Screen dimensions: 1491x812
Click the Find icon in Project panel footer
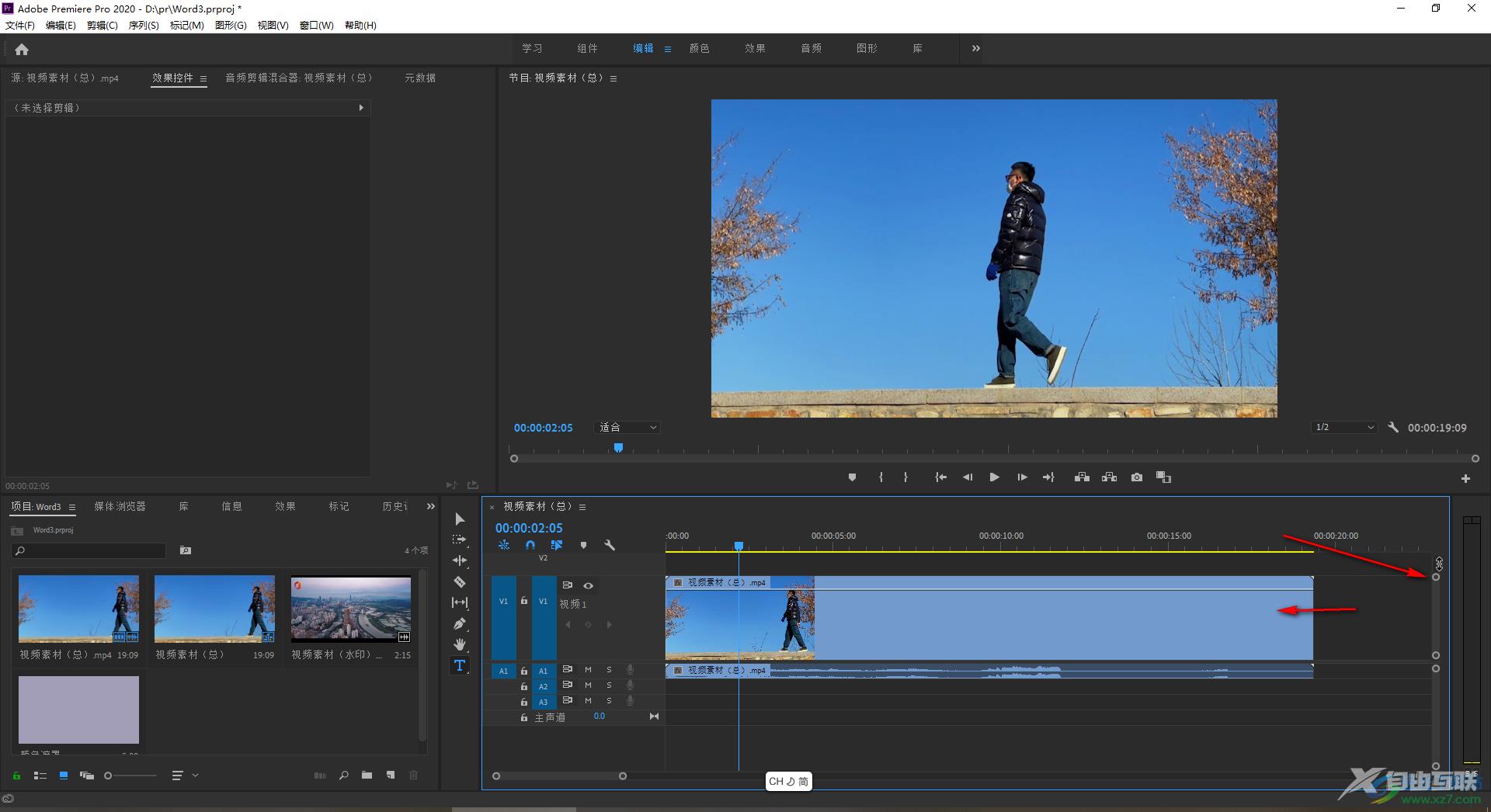tap(343, 775)
